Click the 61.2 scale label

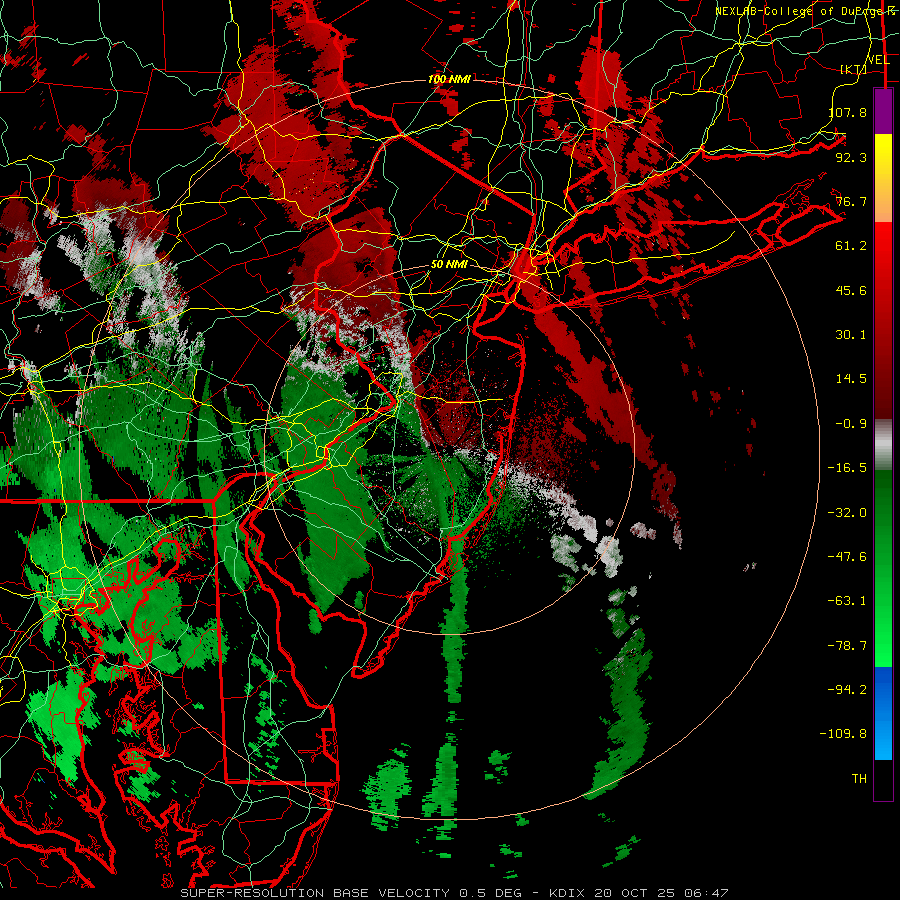(x=851, y=246)
